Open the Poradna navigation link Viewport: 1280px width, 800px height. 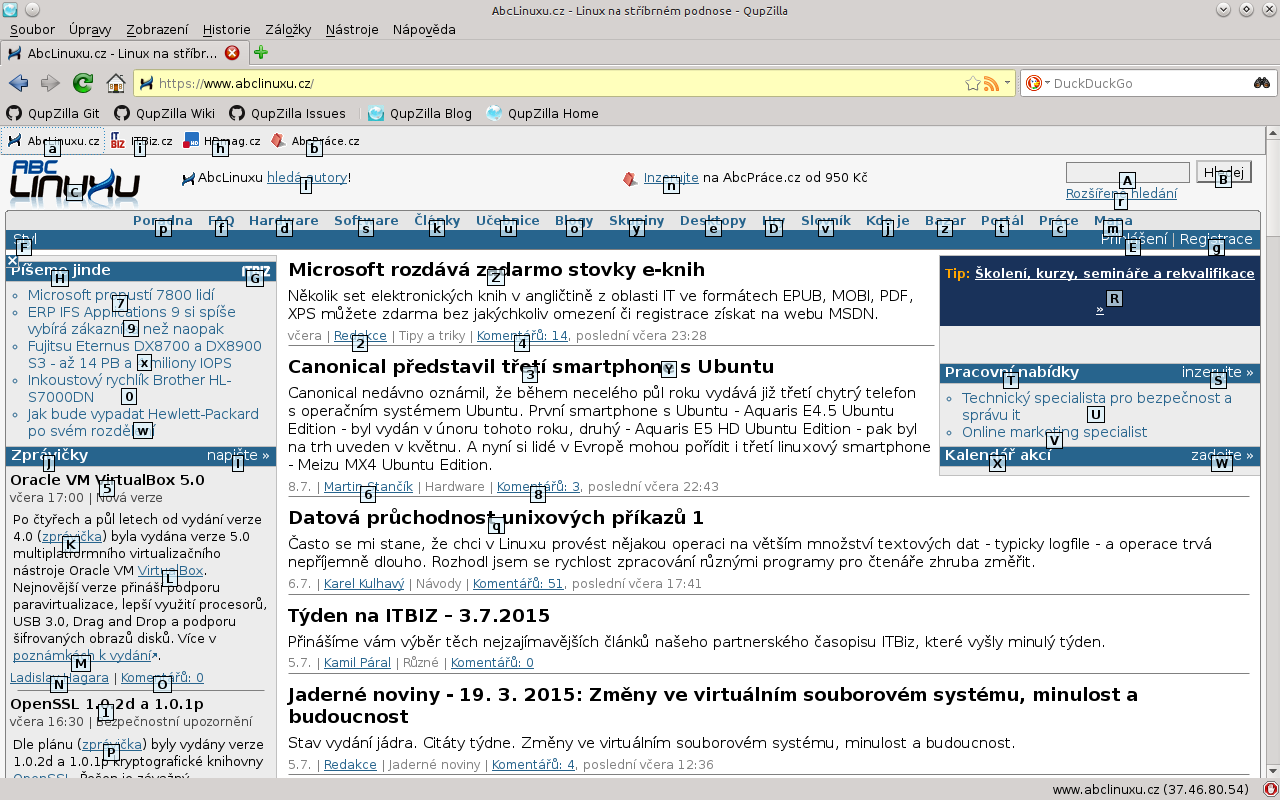[163, 221]
